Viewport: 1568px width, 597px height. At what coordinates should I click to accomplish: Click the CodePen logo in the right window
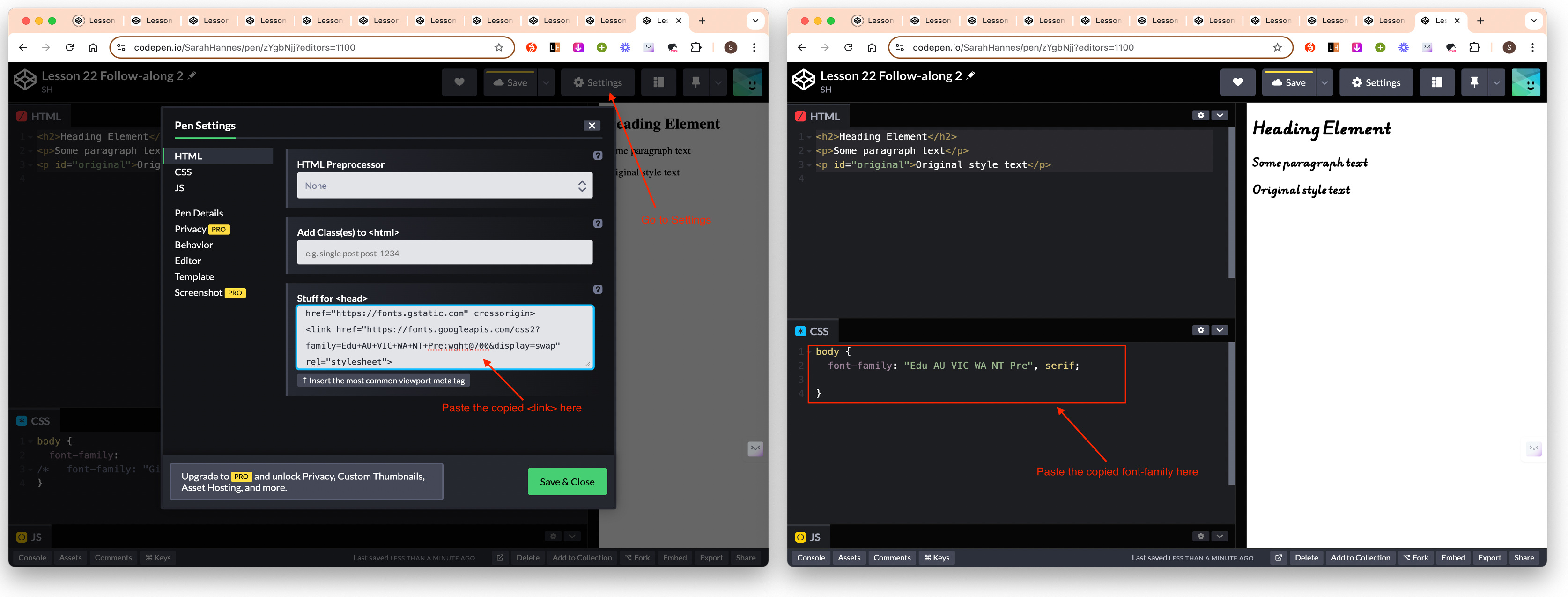pyautogui.click(x=804, y=80)
